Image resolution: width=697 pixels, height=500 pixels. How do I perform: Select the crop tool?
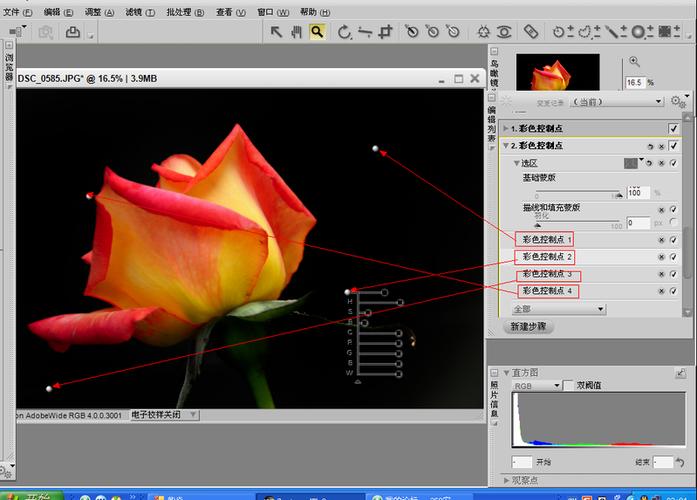tap(385, 32)
